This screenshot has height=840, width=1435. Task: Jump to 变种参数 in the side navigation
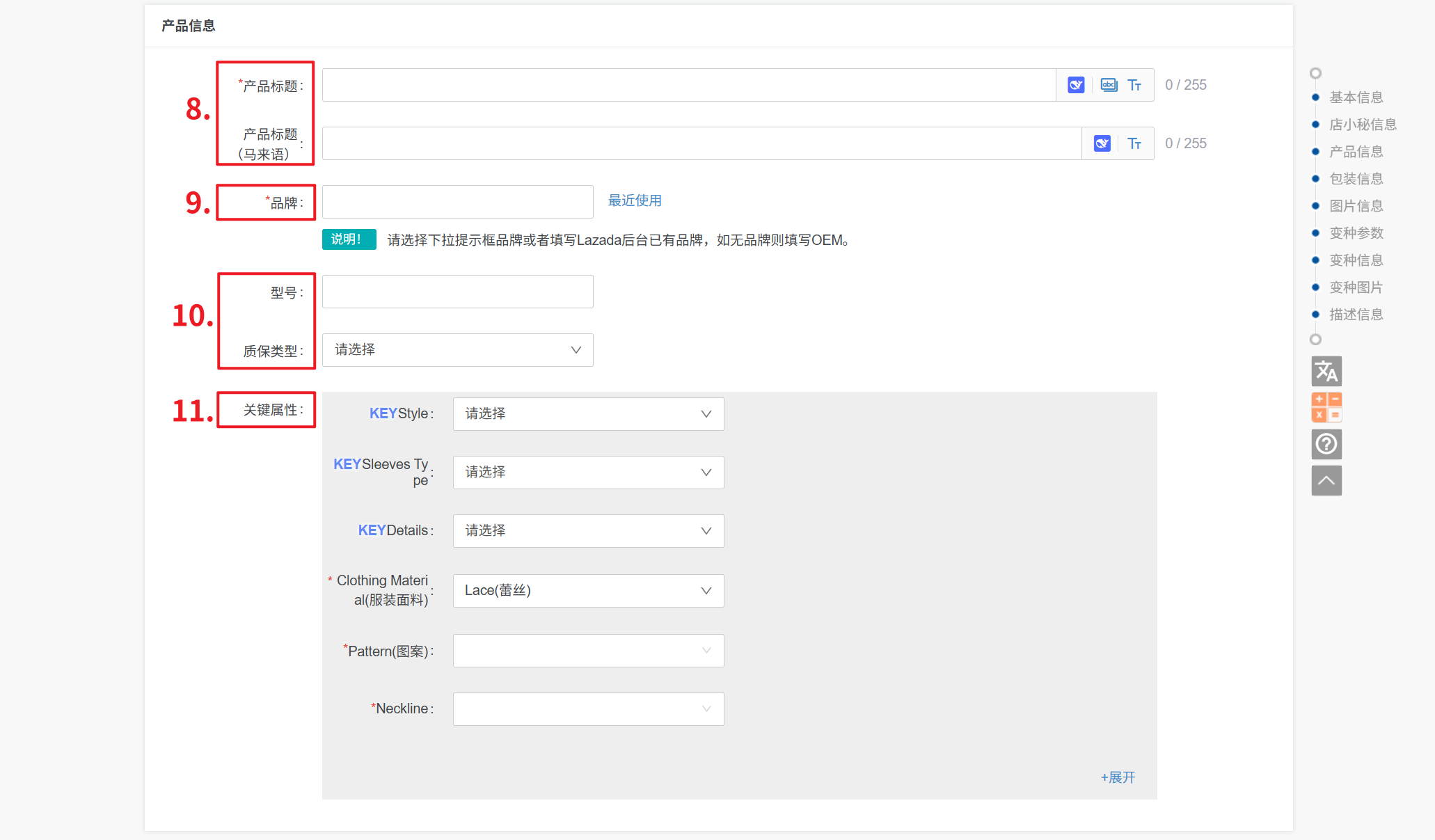(1356, 233)
